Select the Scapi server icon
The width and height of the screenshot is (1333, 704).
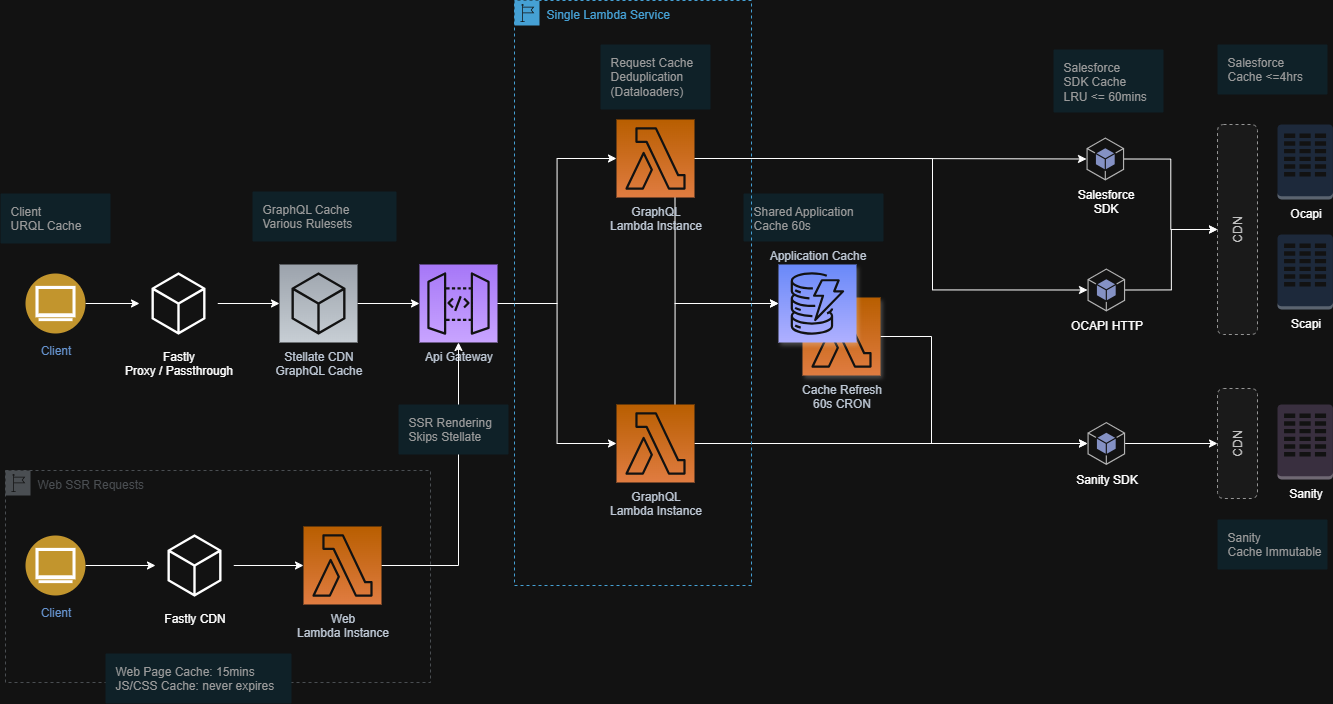[1305, 272]
